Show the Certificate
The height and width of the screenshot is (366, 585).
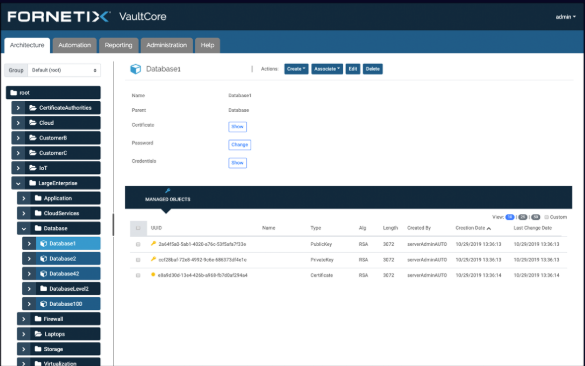coord(237,126)
